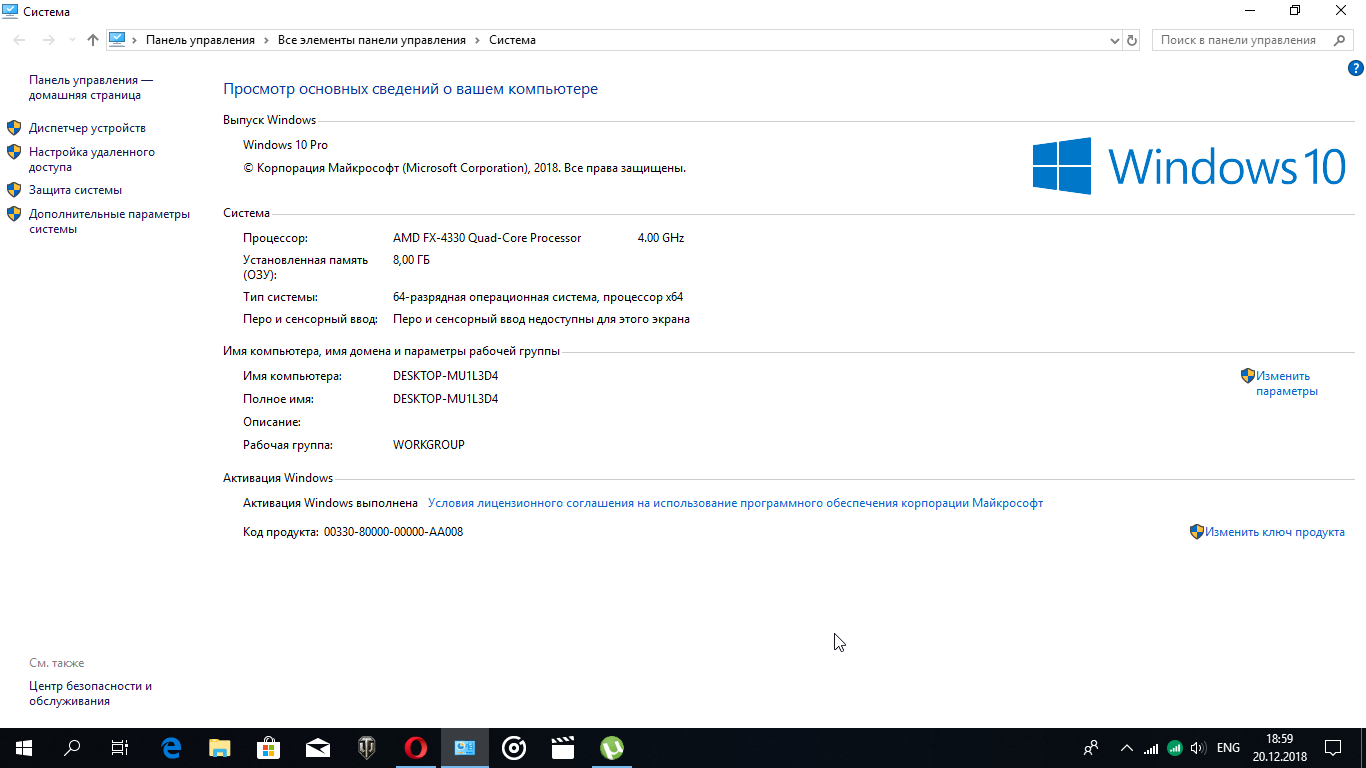This screenshot has height=768, width=1366.
Task: Open "Дополнительные параметры системы"
Action: tap(109, 221)
